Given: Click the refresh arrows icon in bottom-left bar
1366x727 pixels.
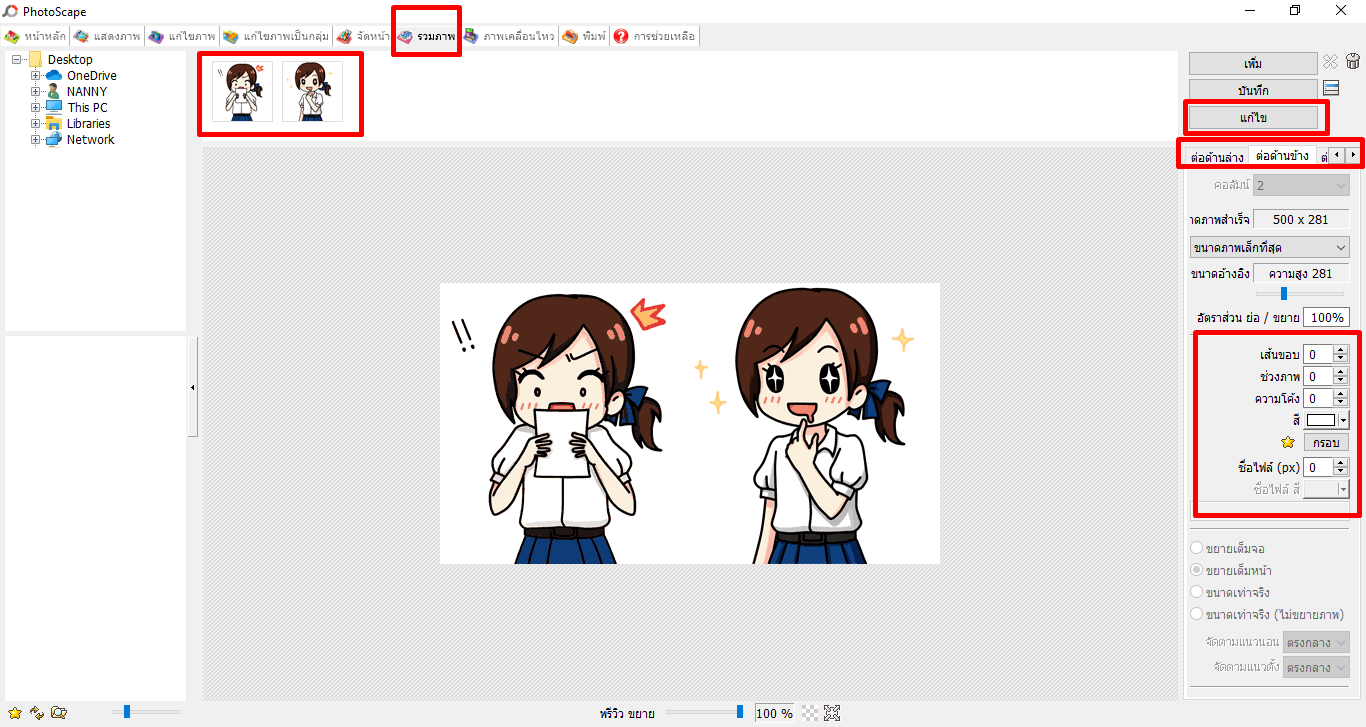Looking at the screenshot, I should click(x=36, y=712).
